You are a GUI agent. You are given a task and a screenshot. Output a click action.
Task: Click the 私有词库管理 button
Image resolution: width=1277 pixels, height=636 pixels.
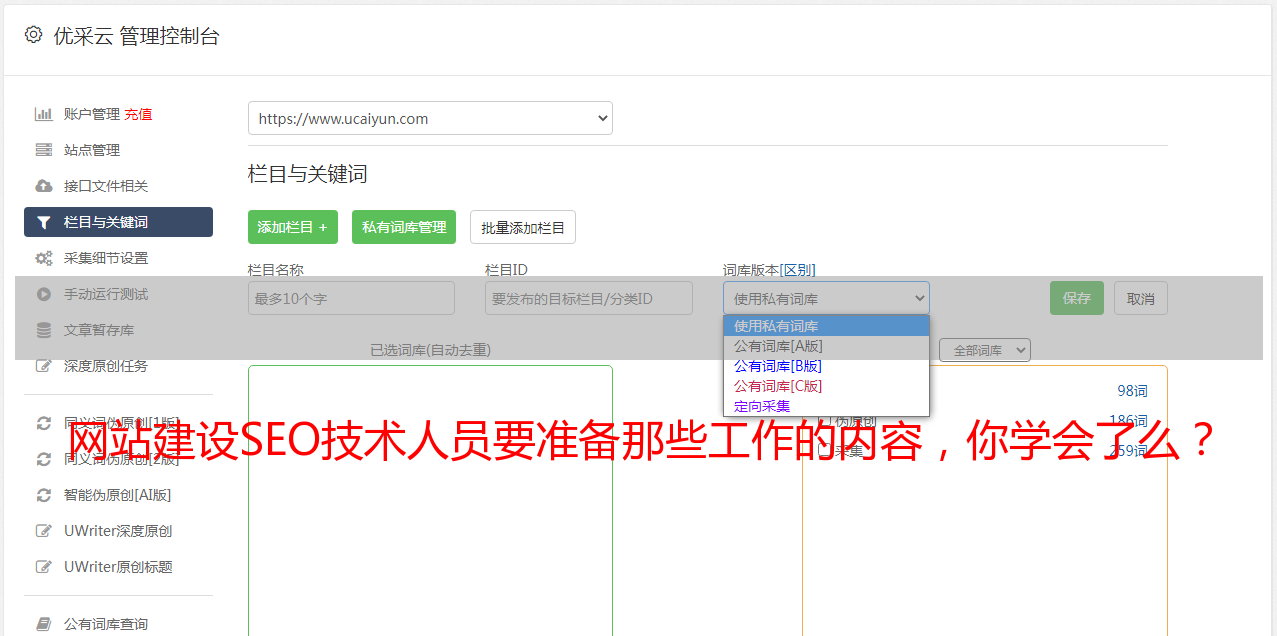pos(404,227)
